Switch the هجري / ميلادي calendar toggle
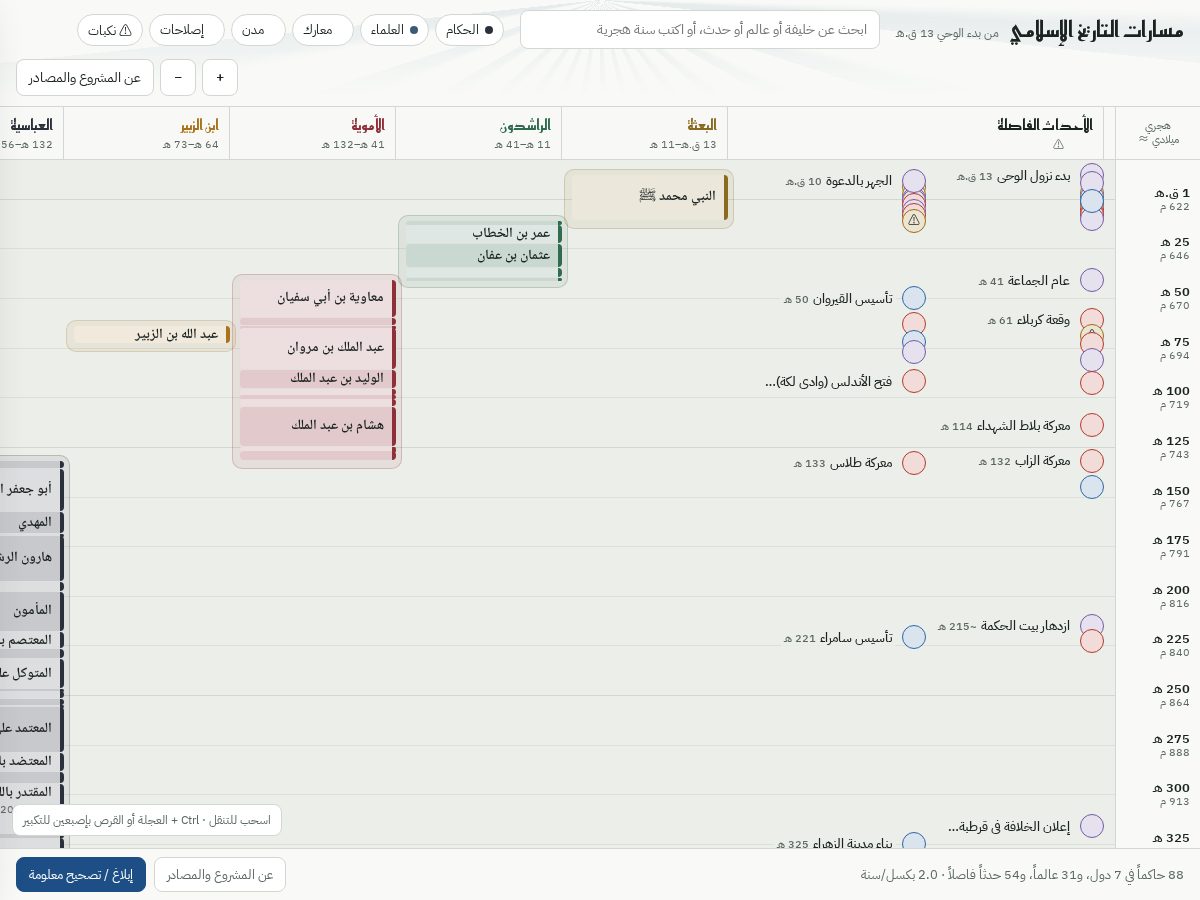The image size is (1200, 900). 1158,133
